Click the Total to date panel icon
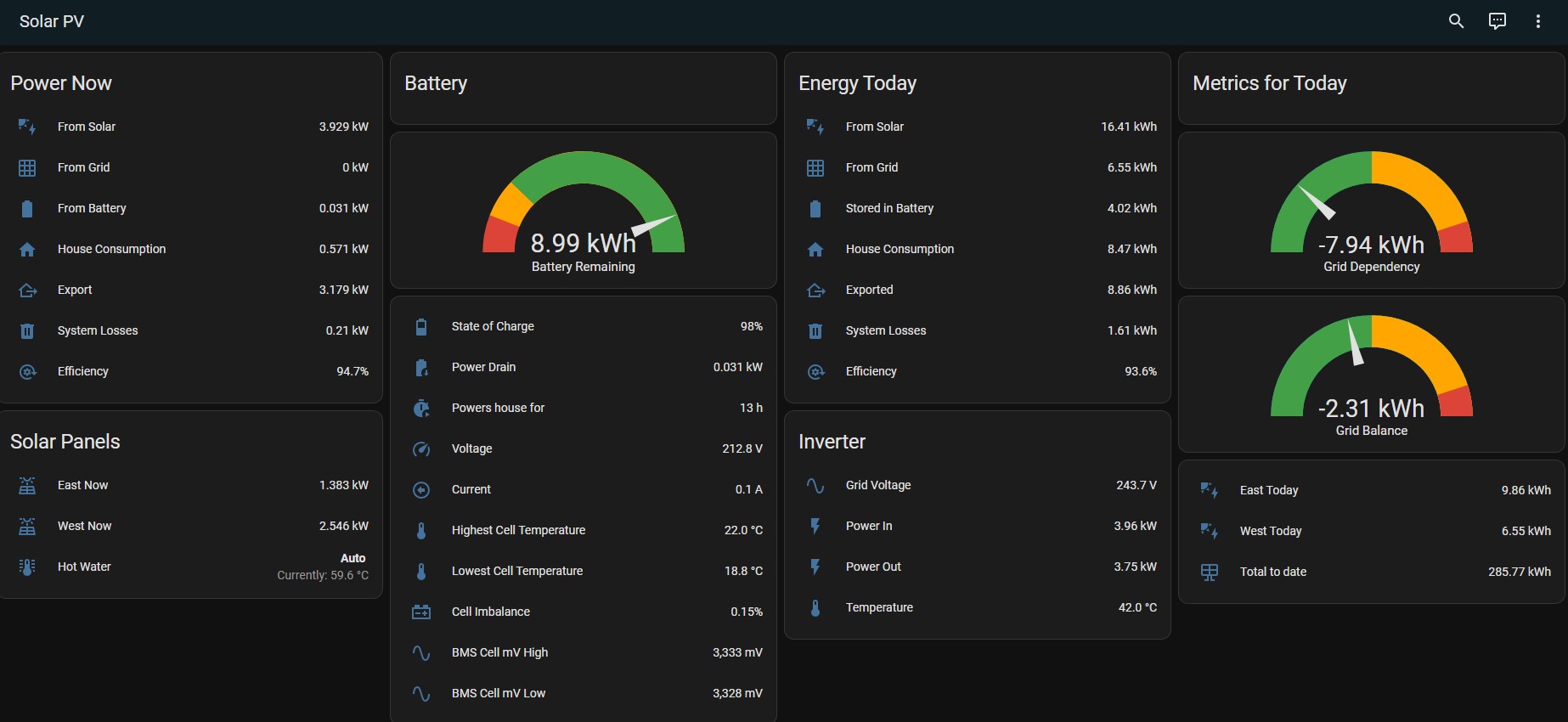 click(x=1210, y=572)
